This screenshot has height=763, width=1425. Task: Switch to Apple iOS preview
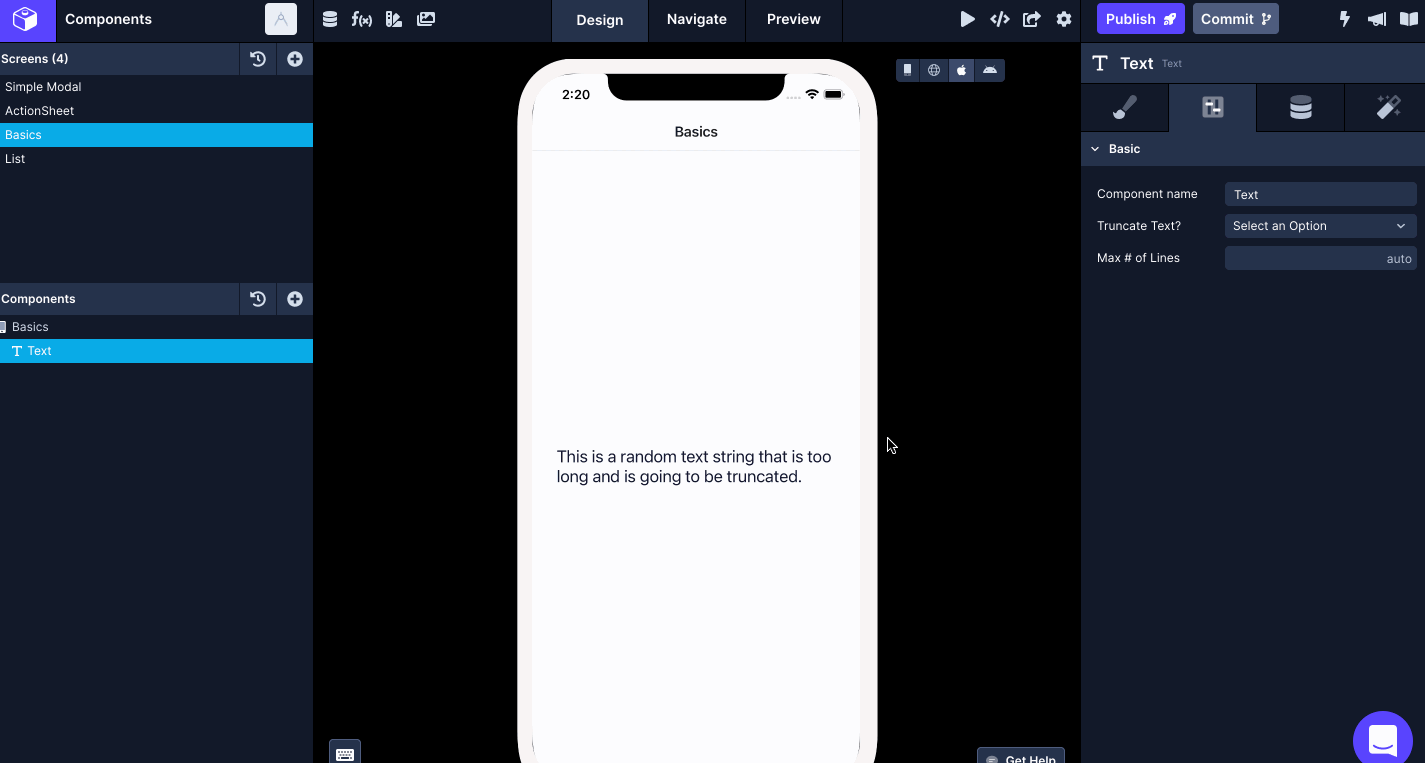961,70
